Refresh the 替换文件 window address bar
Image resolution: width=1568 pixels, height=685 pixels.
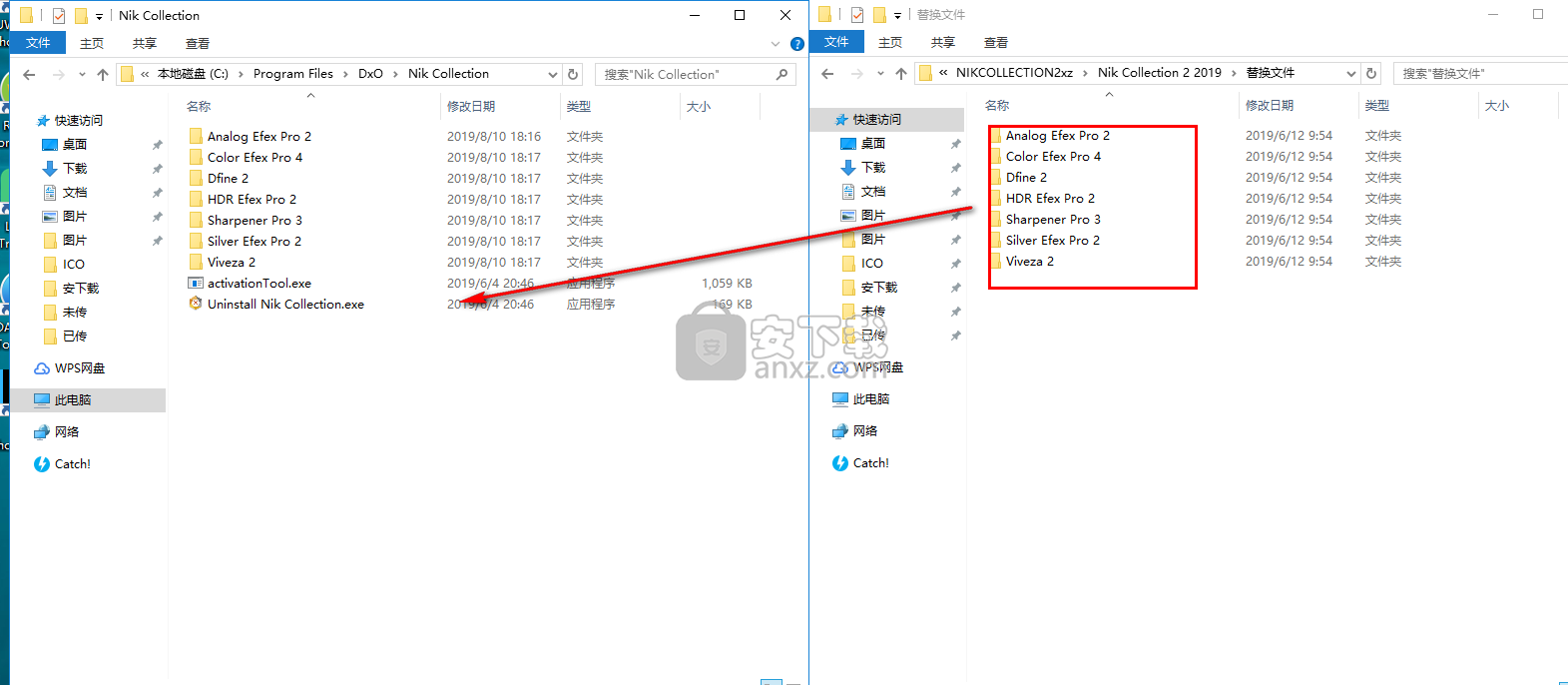[1371, 73]
